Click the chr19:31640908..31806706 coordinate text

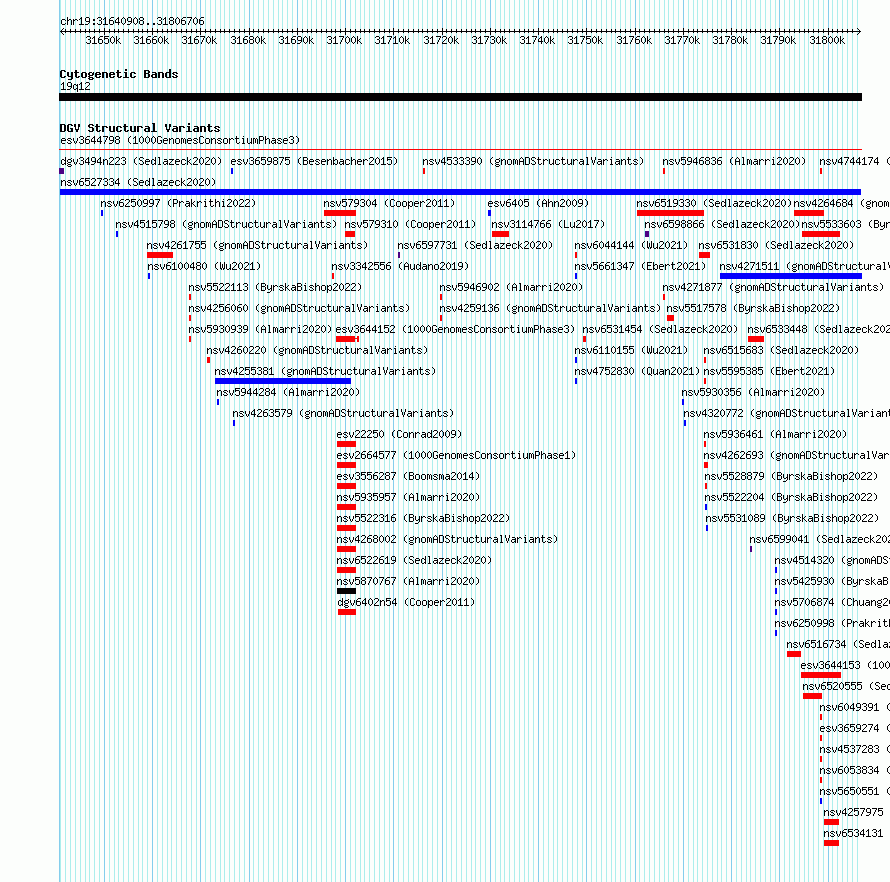(x=132, y=22)
